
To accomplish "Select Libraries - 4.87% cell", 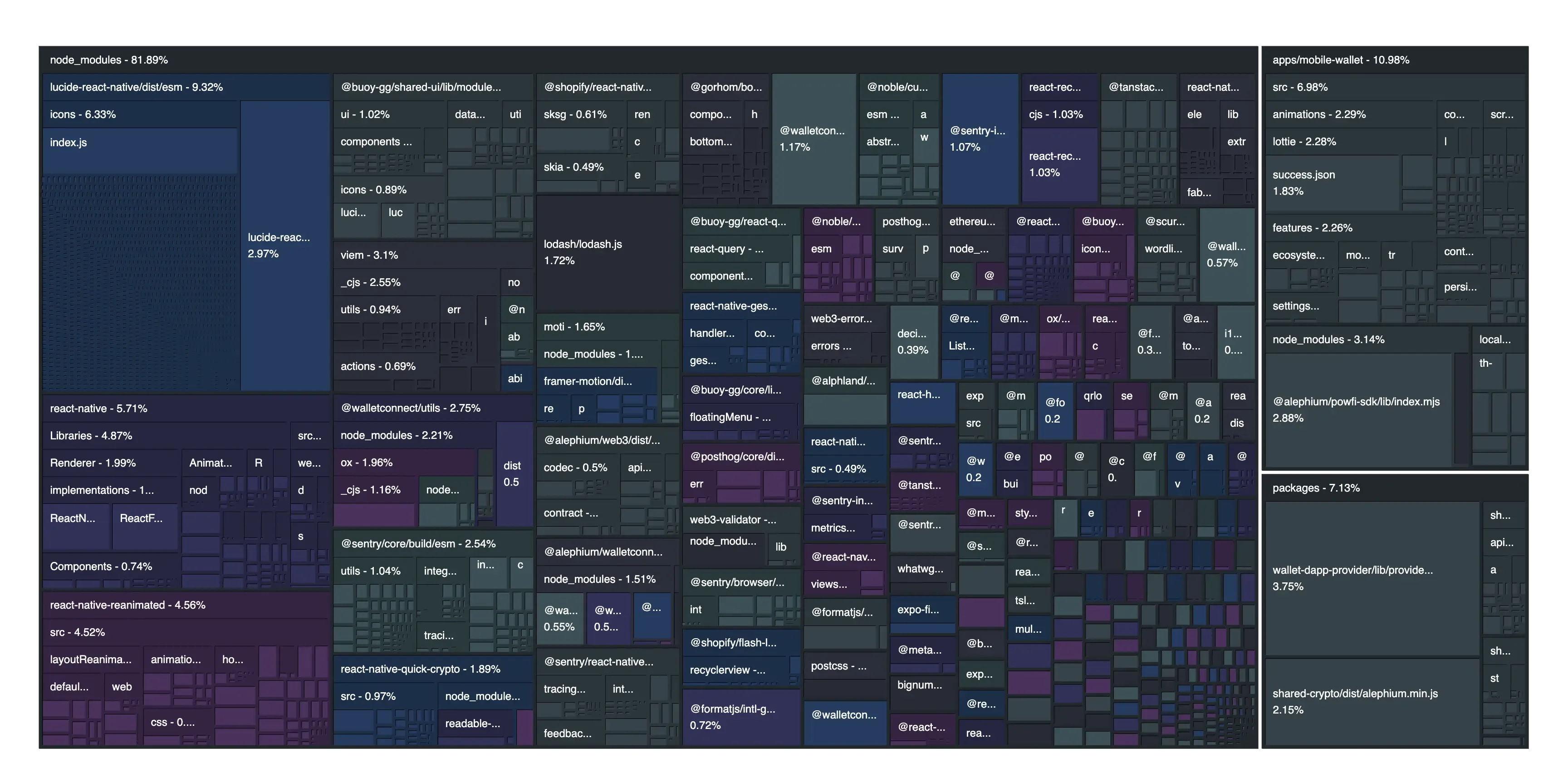I will click(166, 435).
